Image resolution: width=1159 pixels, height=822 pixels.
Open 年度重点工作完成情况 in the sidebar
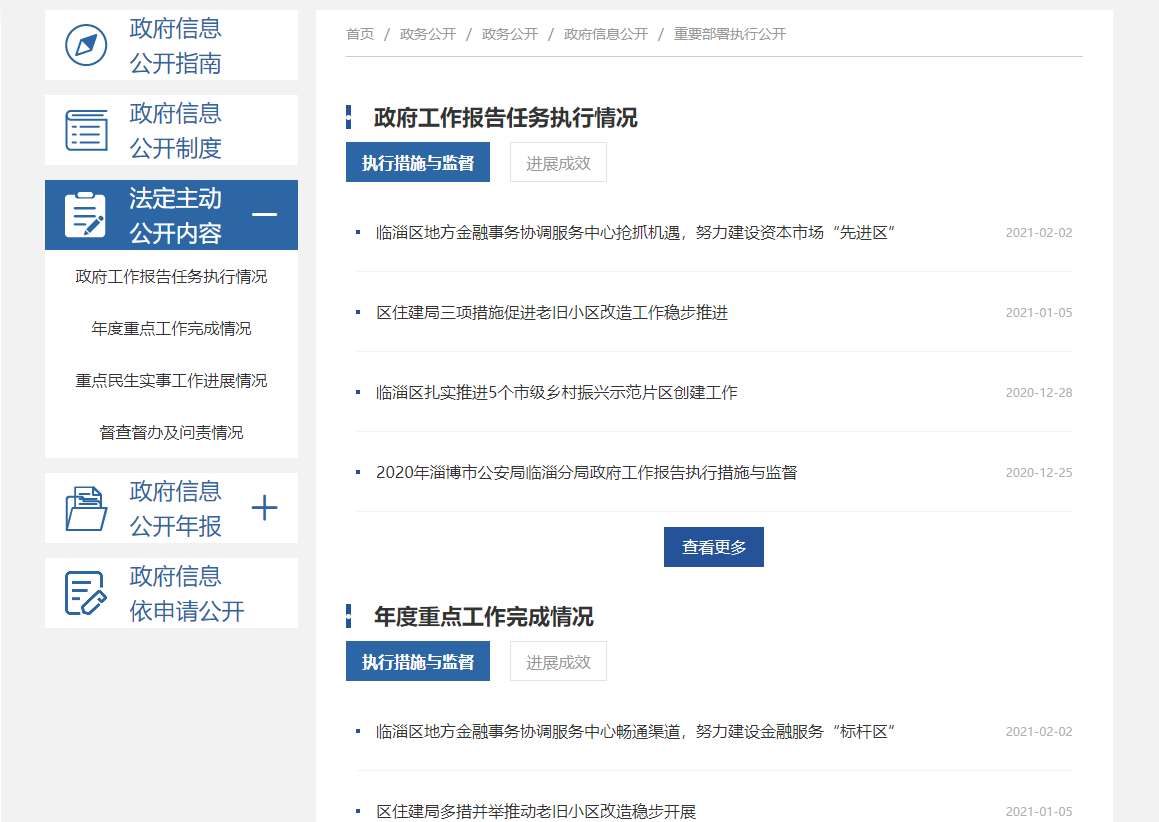coord(171,329)
